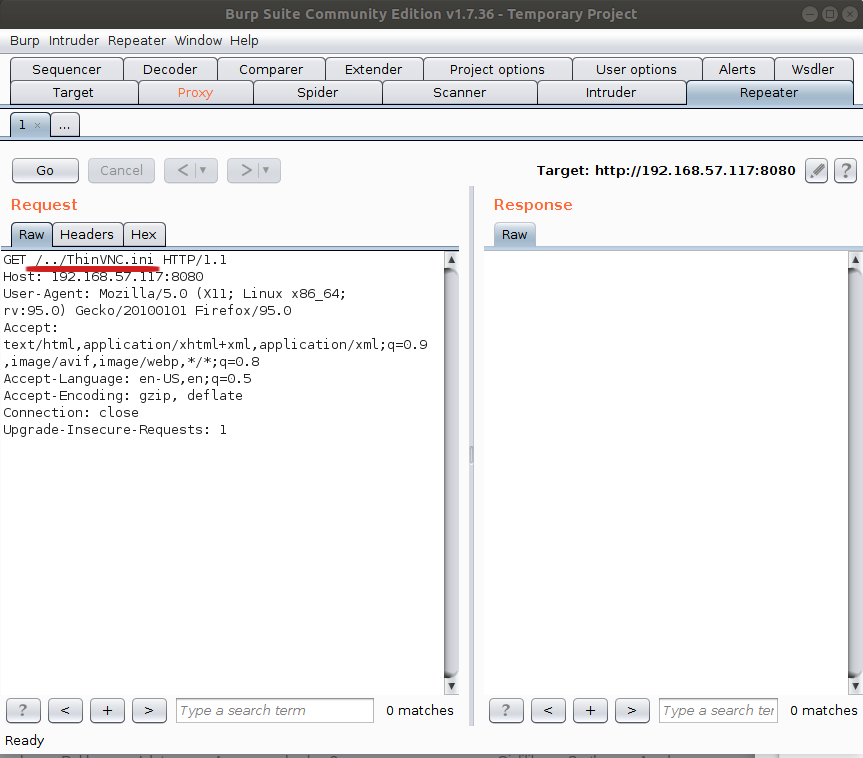This screenshot has height=758, width=863.
Task: Click the Accept-Language header line
Action: (x=127, y=378)
